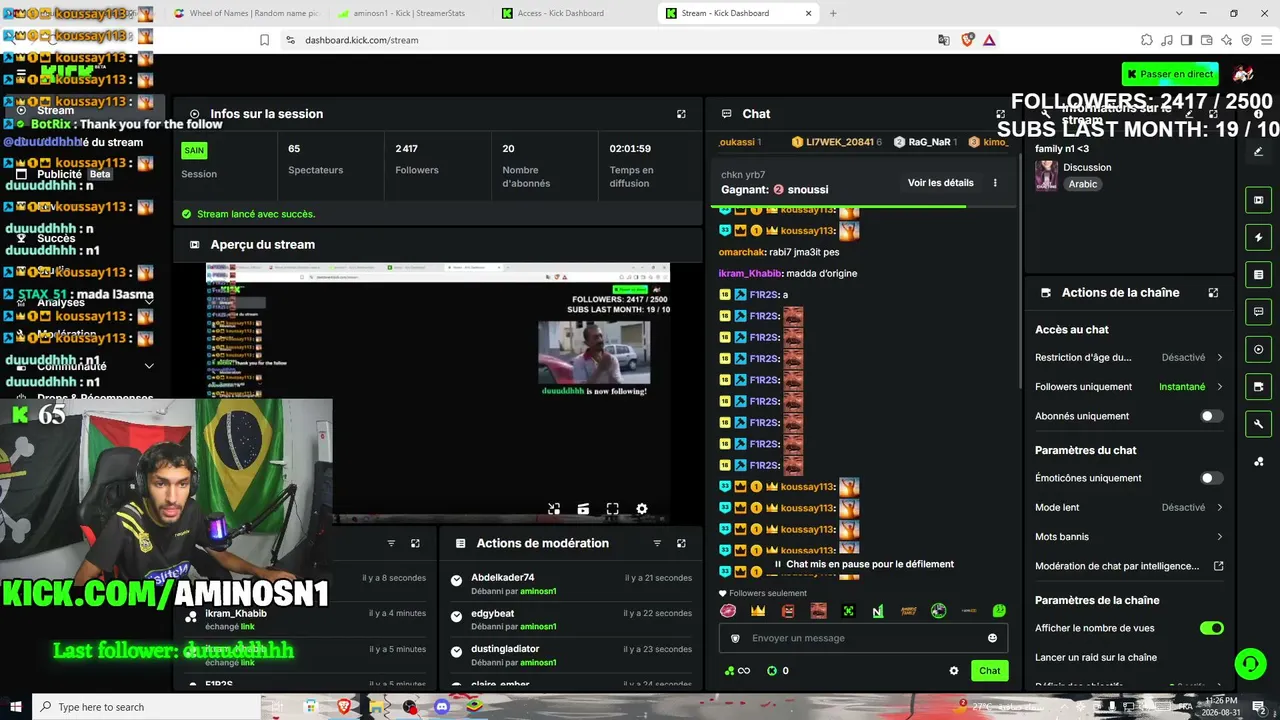Expand the Chat panel to fullscreen
This screenshot has height=720, width=1280.
click(1000, 114)
